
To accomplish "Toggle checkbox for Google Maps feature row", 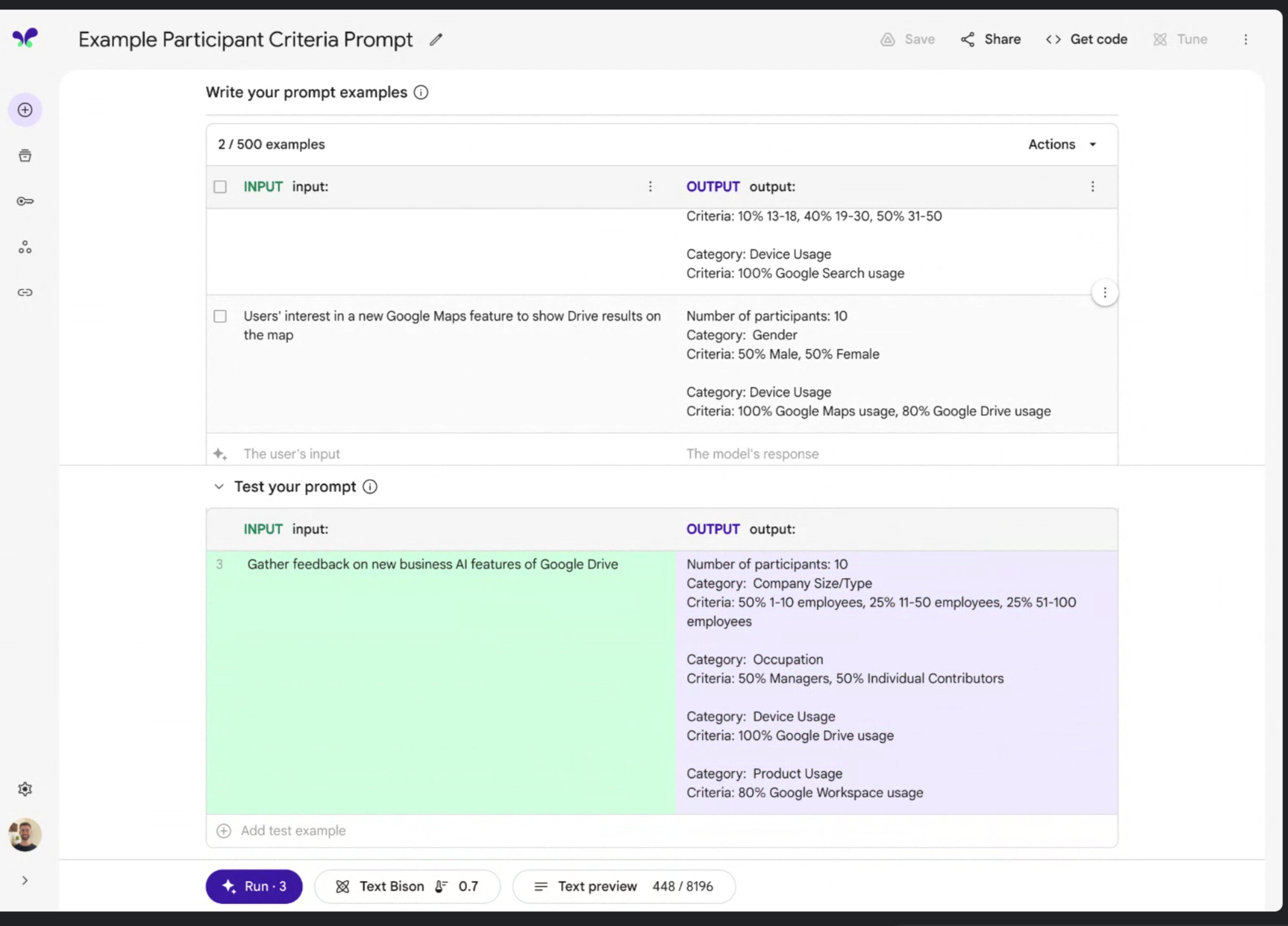I will pos(220,316).
